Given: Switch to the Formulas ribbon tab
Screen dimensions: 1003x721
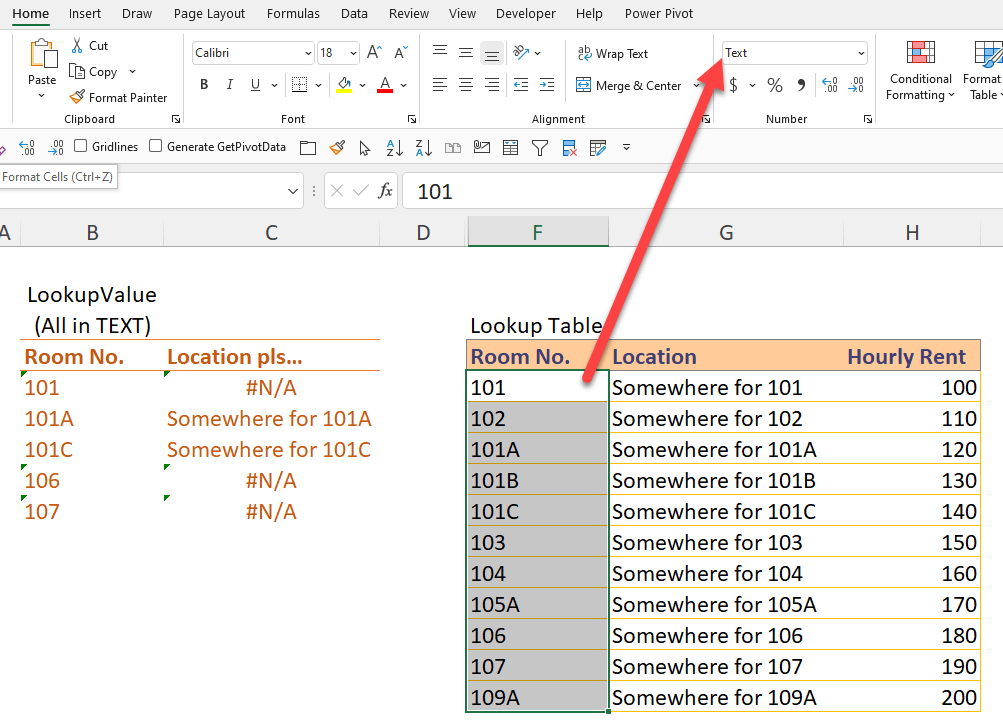Looking at the screenshot, I should pos(292,13).
